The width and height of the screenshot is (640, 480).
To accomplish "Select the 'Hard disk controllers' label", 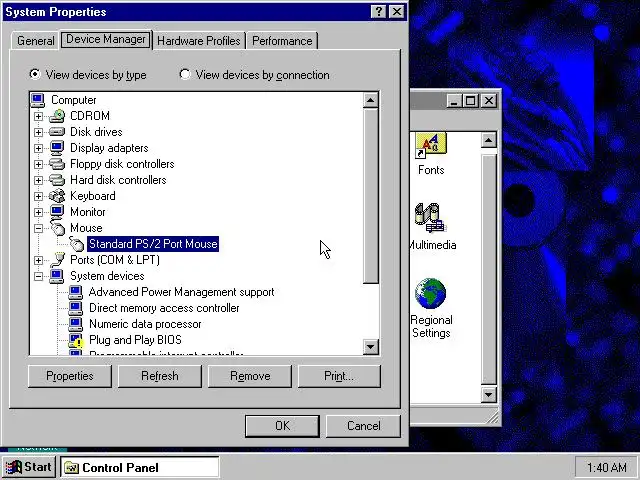I will [x=118, y=180].
